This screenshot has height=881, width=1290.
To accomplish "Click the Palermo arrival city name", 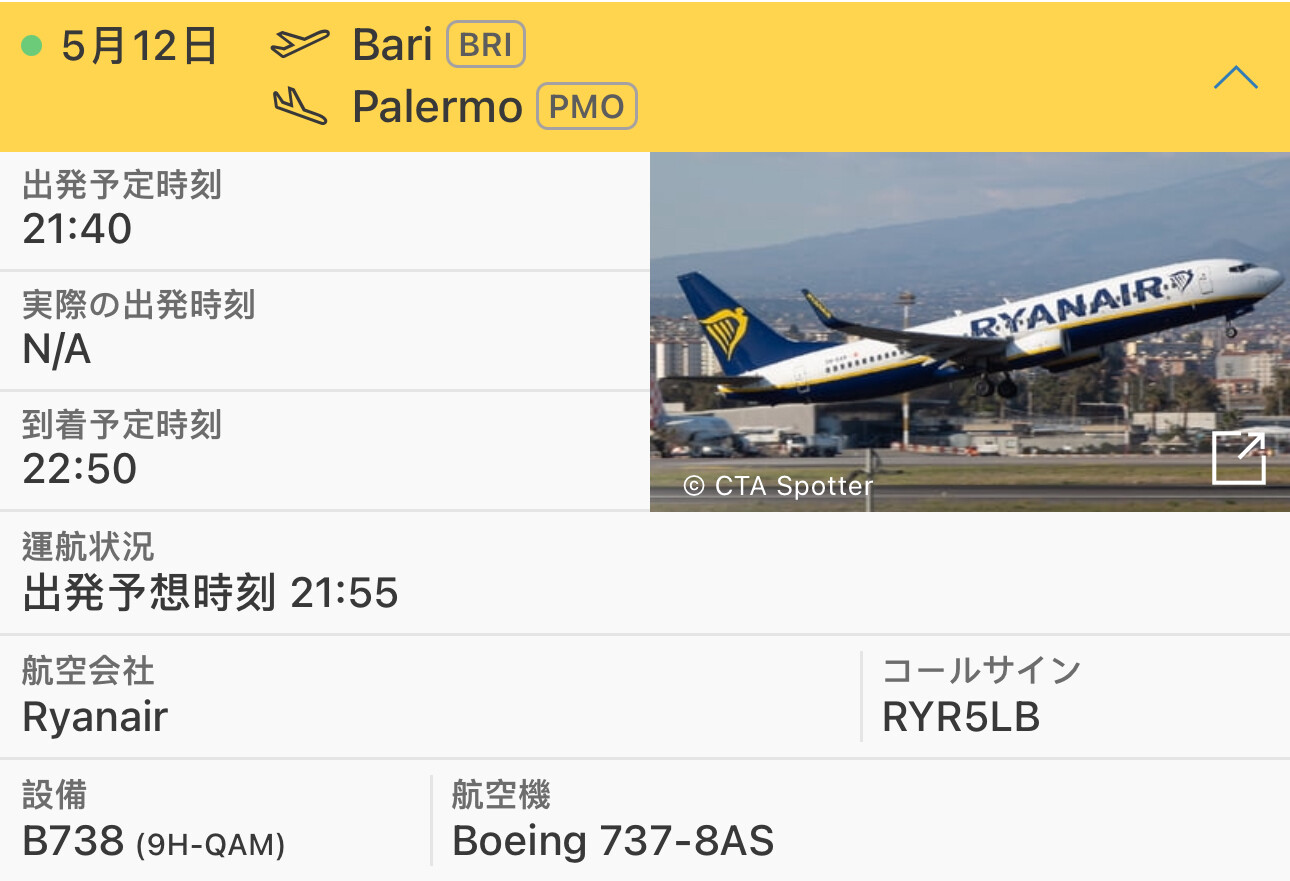I will pos(437,107).
